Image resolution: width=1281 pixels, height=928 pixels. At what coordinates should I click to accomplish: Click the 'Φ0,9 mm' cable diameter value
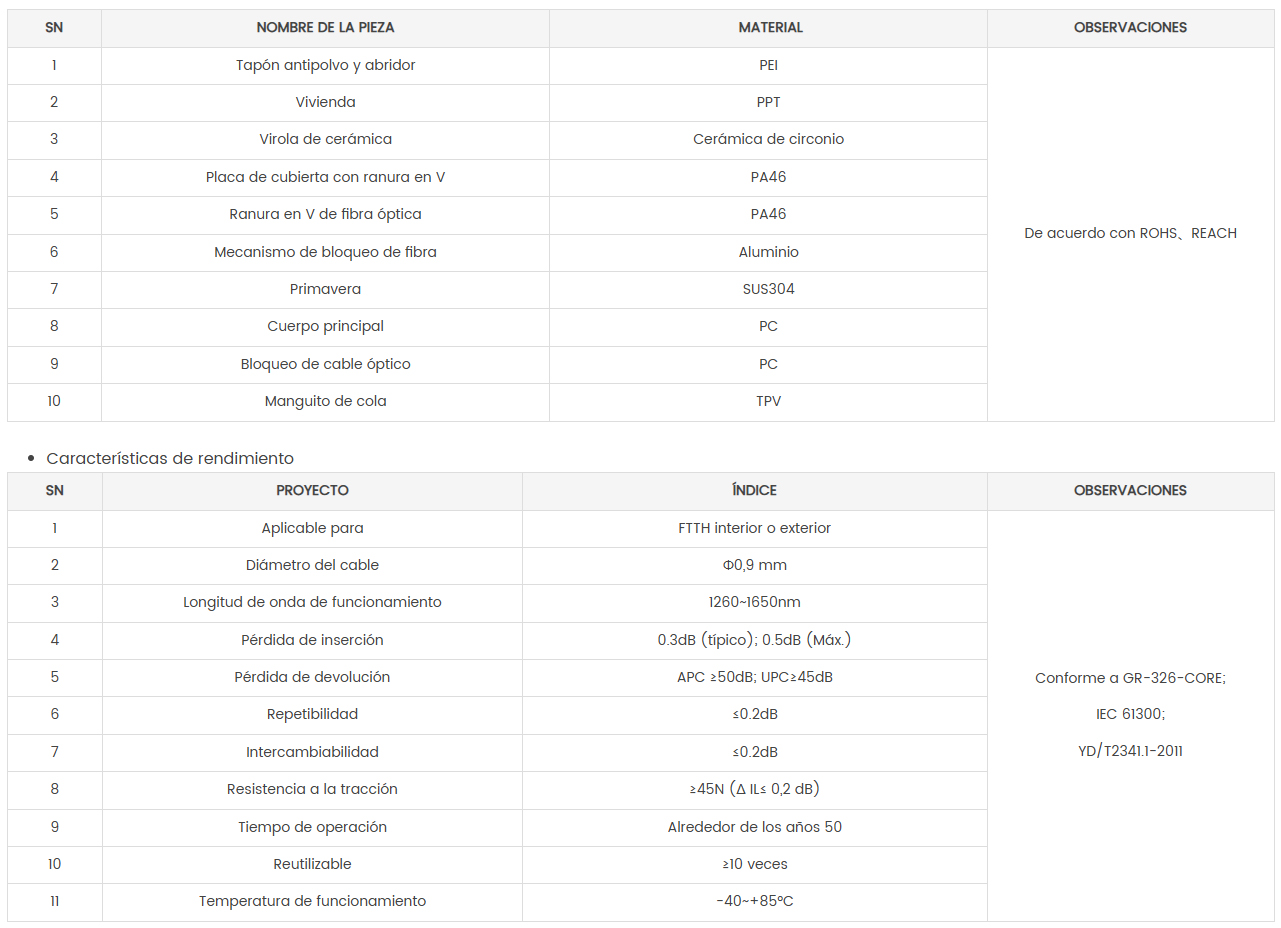click(754, 565)
